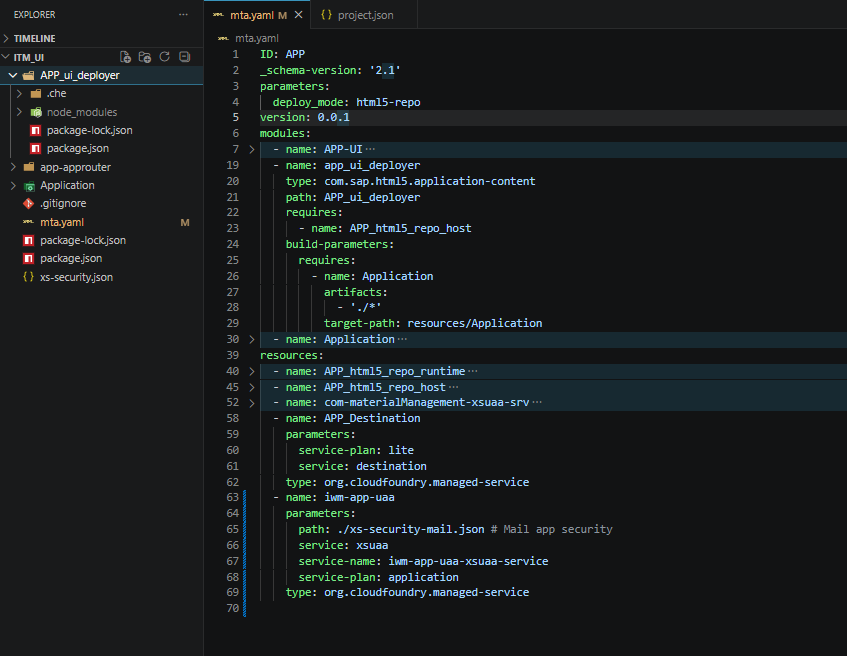Open root package.json in explorer
Viewport: 847px width, 656px height.
[71, 258]
